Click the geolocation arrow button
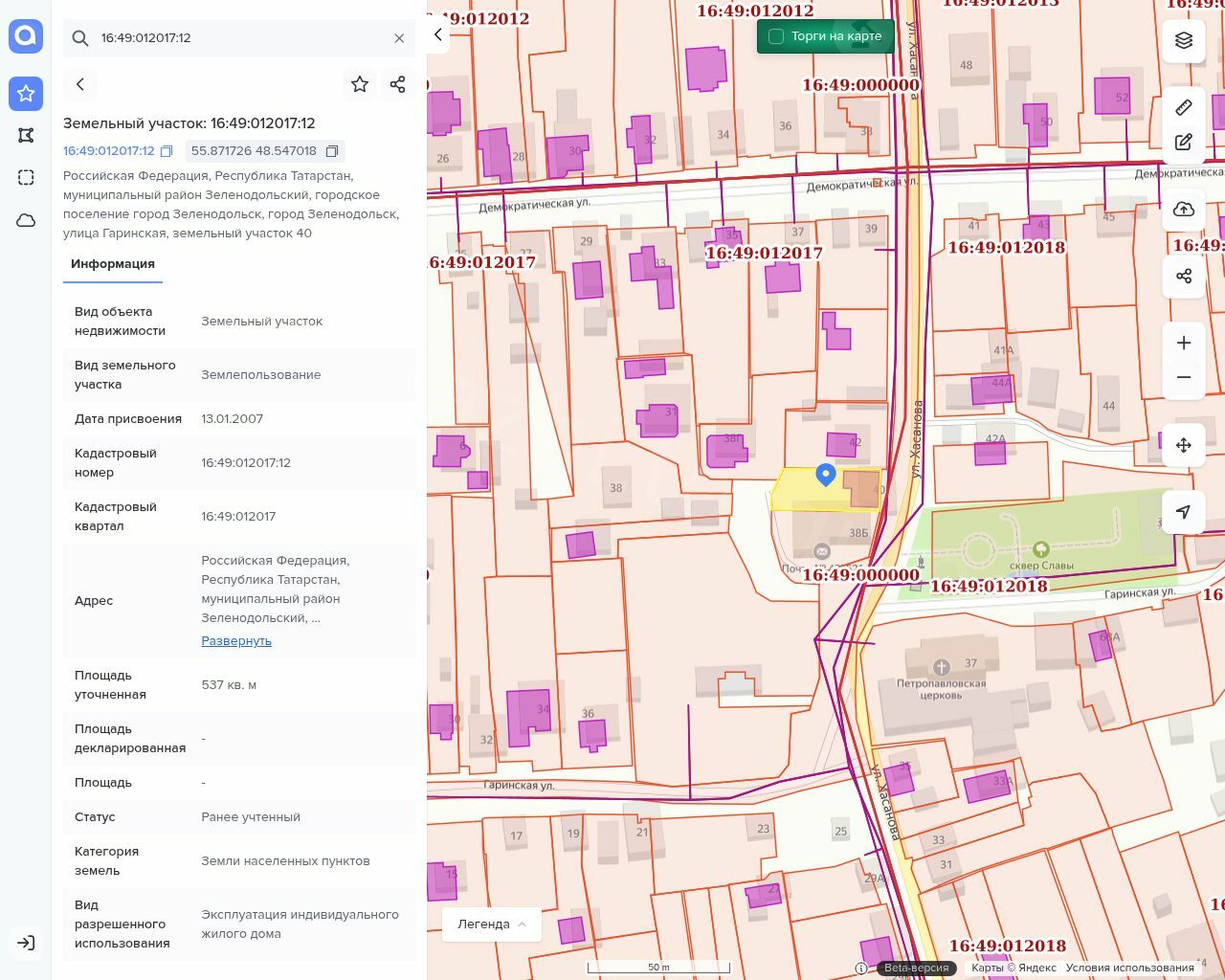1225x980 pixels. point(1184,512)
